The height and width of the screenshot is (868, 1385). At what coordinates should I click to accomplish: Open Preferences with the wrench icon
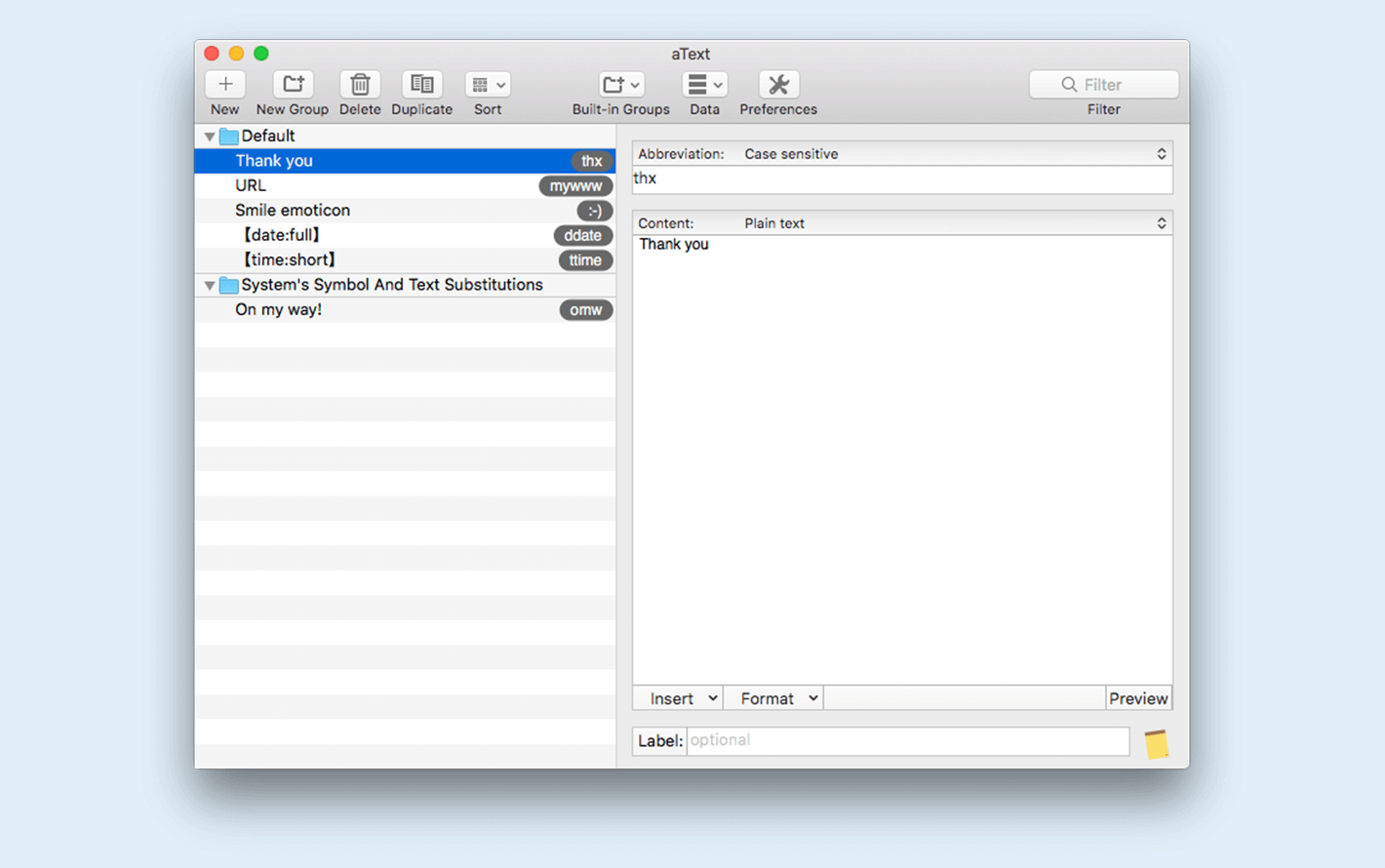(777, 85)
